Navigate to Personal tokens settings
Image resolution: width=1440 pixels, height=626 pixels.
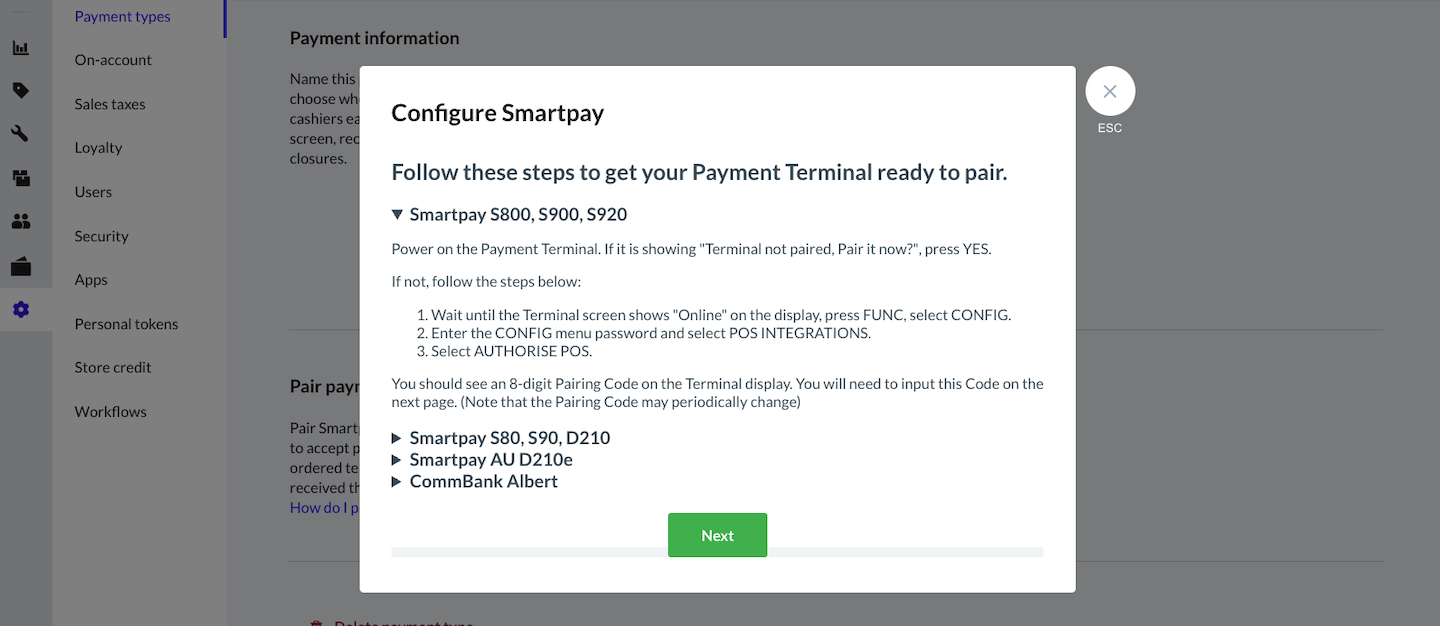(x=126, y=323)
